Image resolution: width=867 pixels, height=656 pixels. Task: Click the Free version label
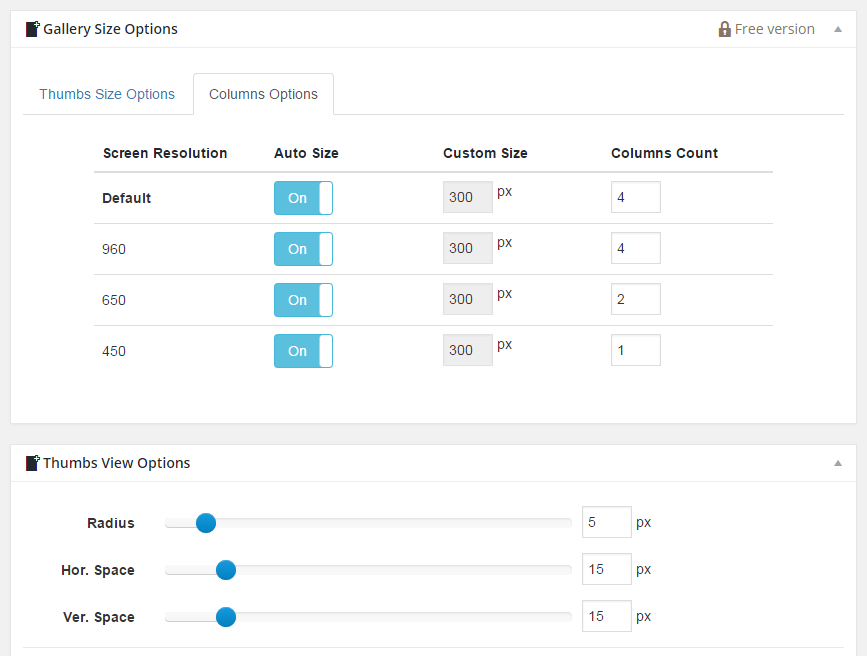775,29
